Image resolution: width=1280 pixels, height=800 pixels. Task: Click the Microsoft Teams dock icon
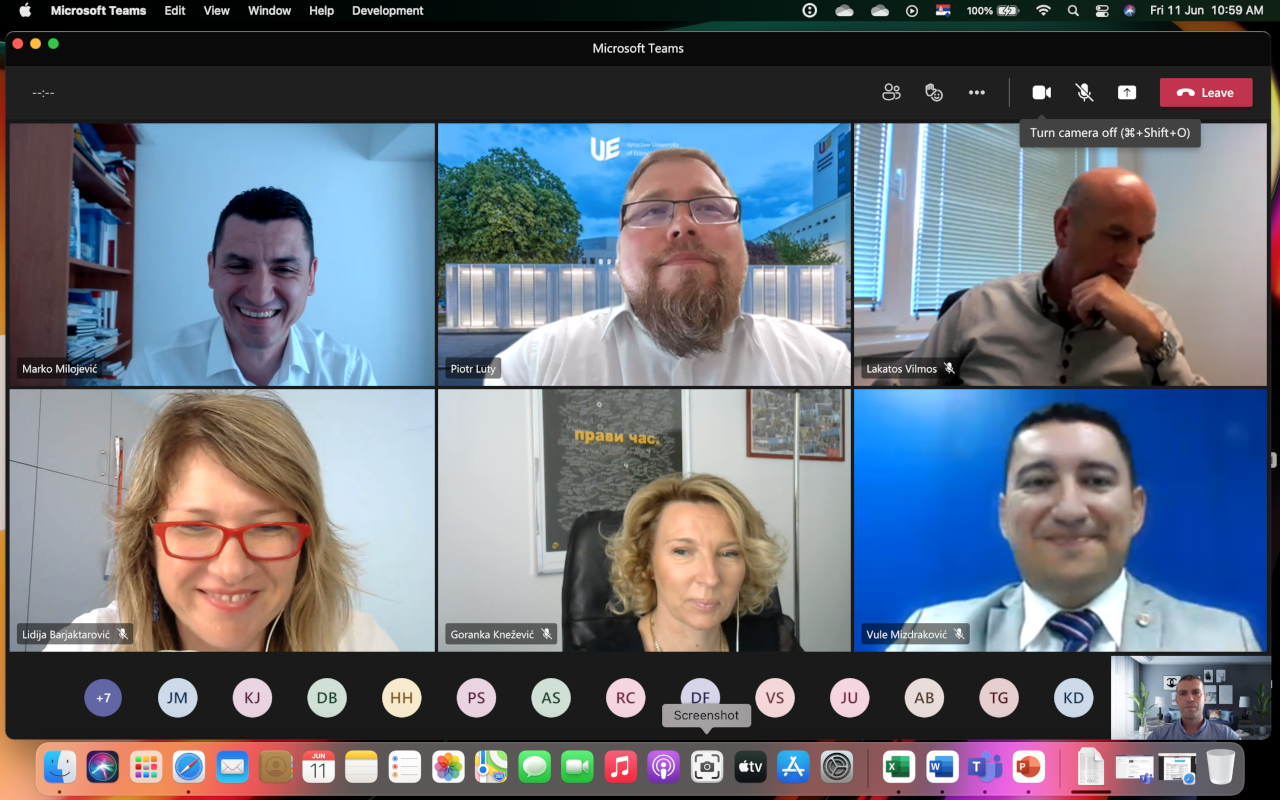(985, 767)
